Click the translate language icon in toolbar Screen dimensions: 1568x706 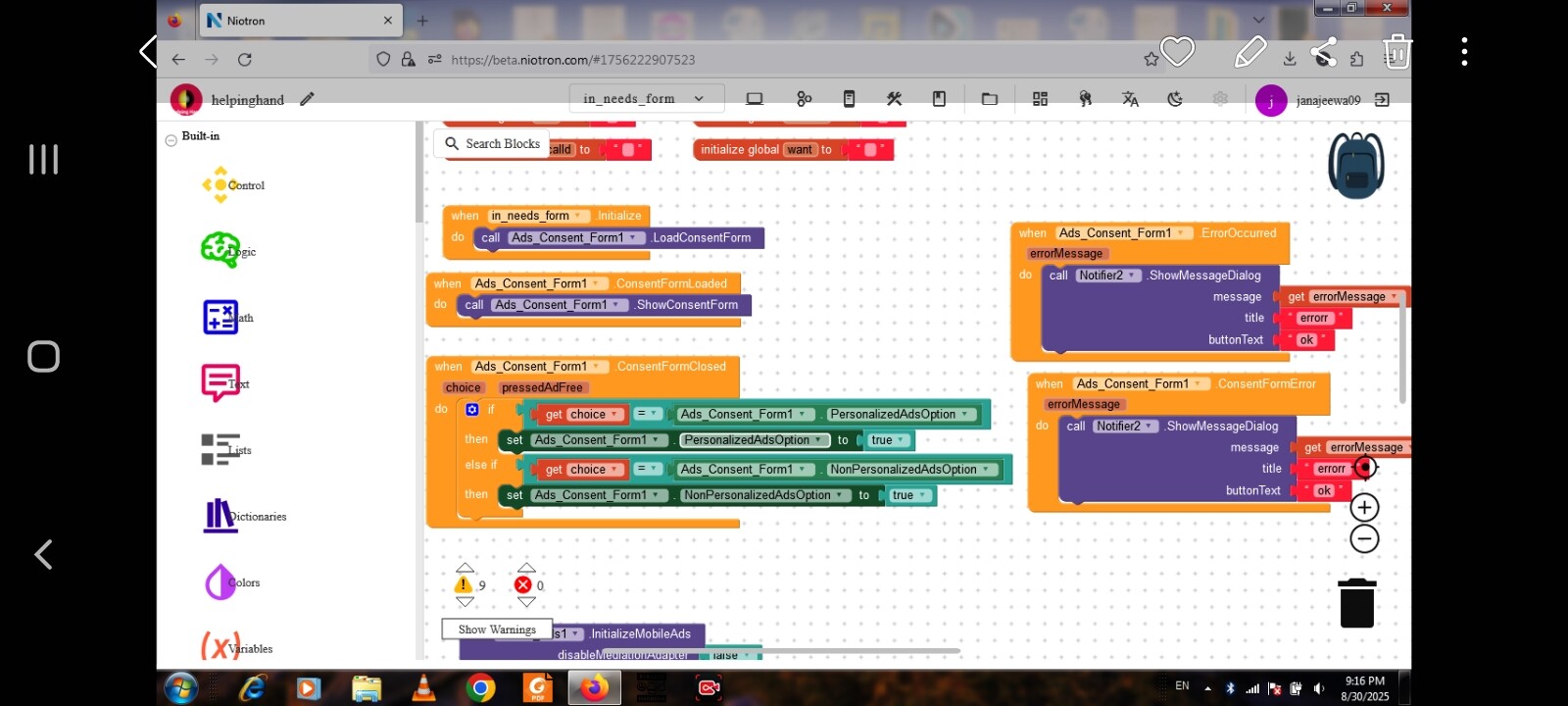tap(1130, 99)
